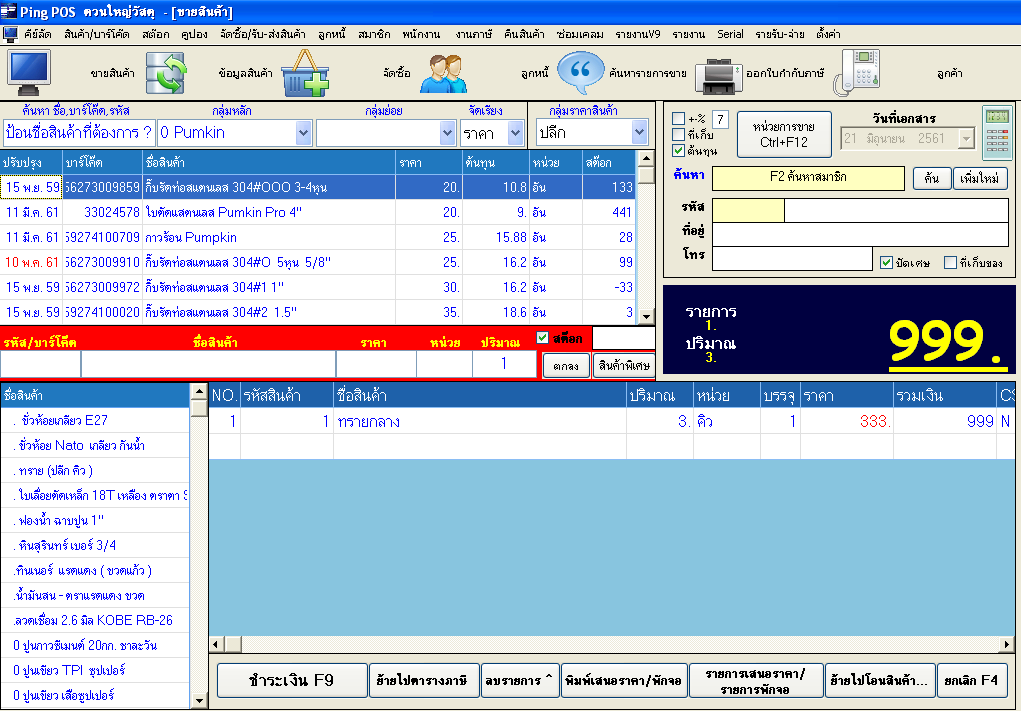Viewport: 1021px width, 711px height.
Task: Click the F2 ค้นหาสมาชิก search field
Action: click(809, 178)
